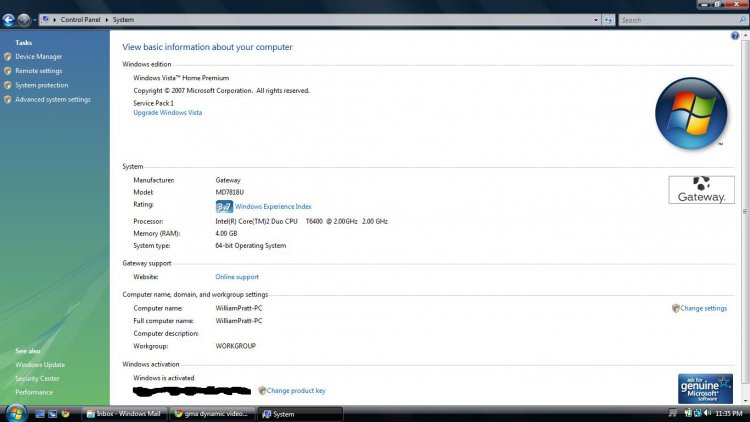
Task: Click the Show Desktop quick launch icon
Action: tap(40, 414)
